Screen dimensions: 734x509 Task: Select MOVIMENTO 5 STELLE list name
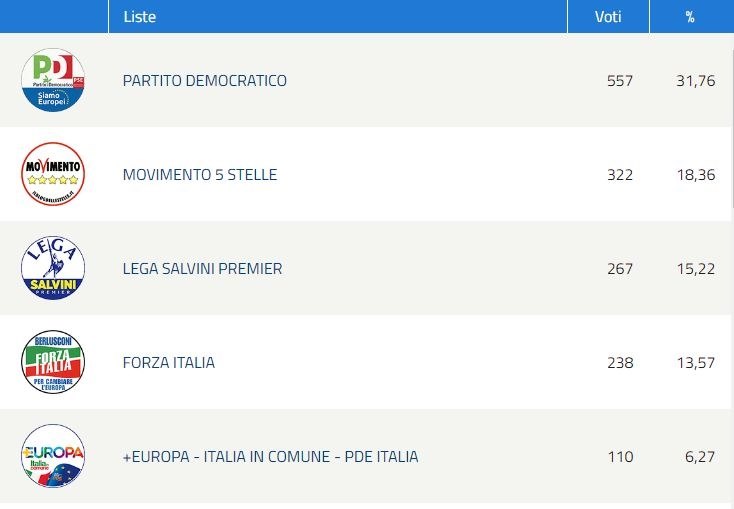pyautogui.click(x=200, y=175)
